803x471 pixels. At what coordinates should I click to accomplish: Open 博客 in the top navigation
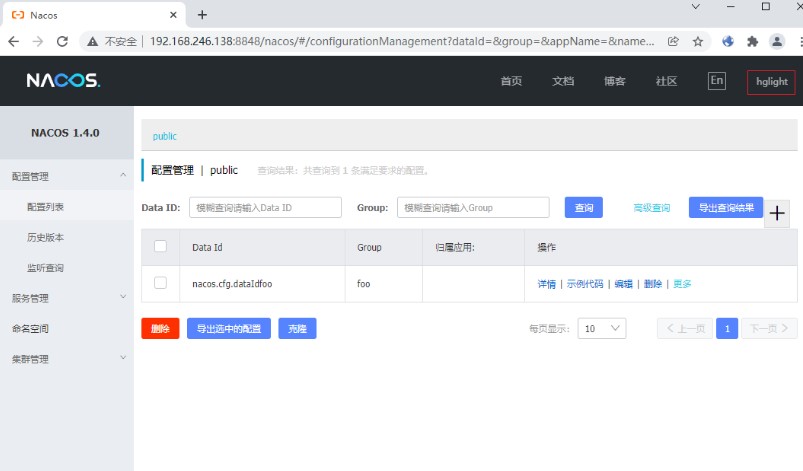pos(615,81)
